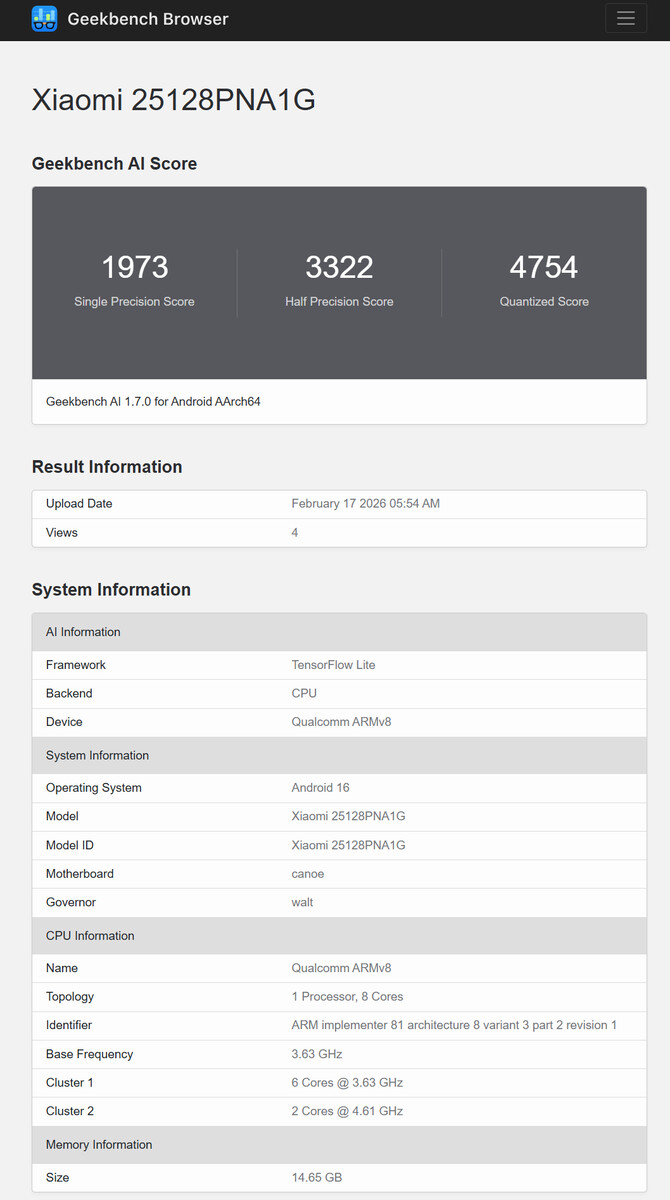670x1200 pixels.
Task: Select the 14.65 GB memory size value
Action: point(316,1178)
